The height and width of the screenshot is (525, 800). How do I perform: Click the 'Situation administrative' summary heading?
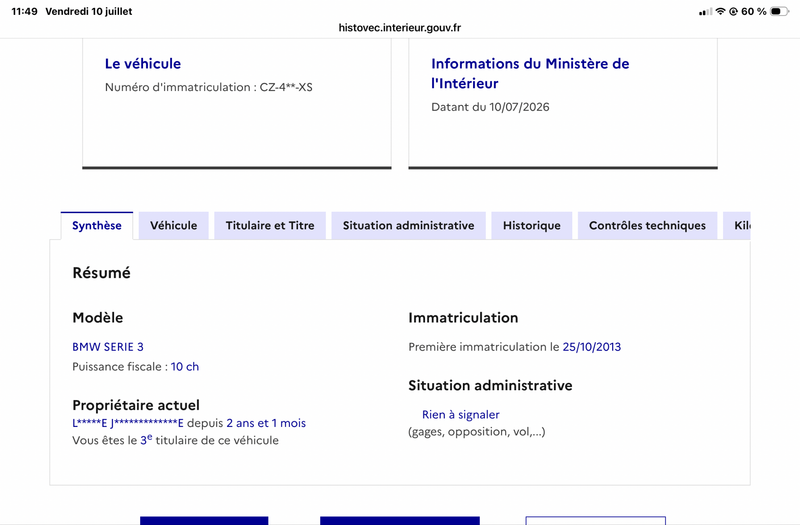pos(490,385)
